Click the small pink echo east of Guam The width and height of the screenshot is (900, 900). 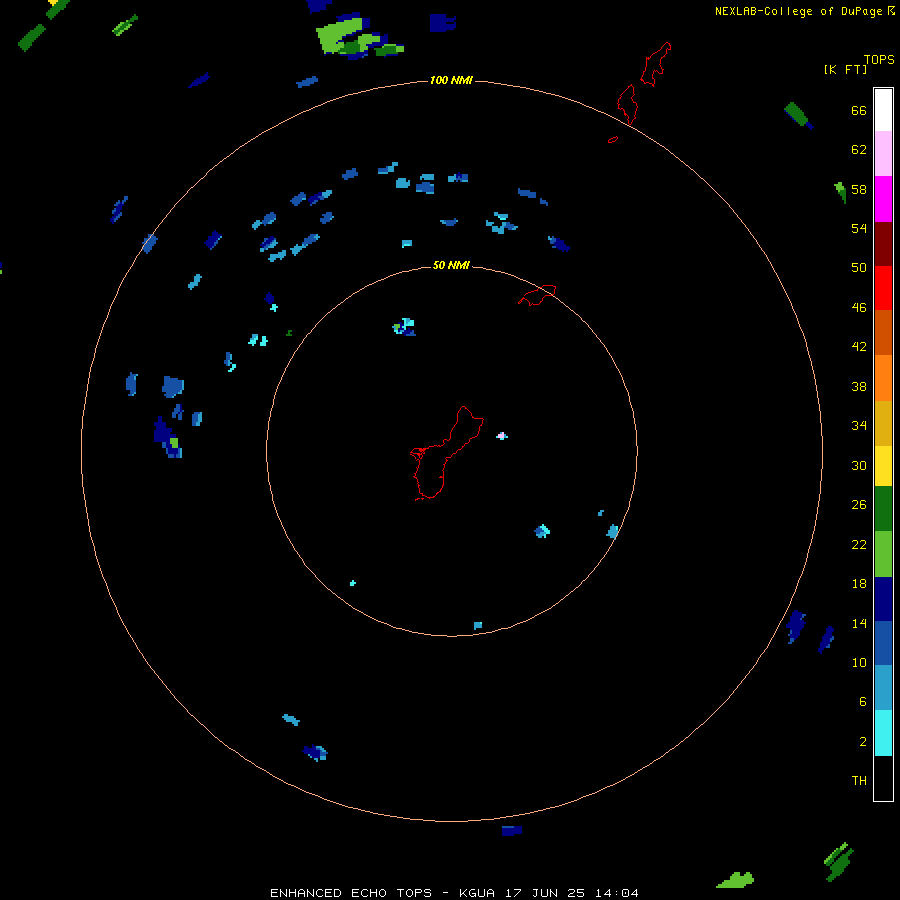[x=502, y=436]
